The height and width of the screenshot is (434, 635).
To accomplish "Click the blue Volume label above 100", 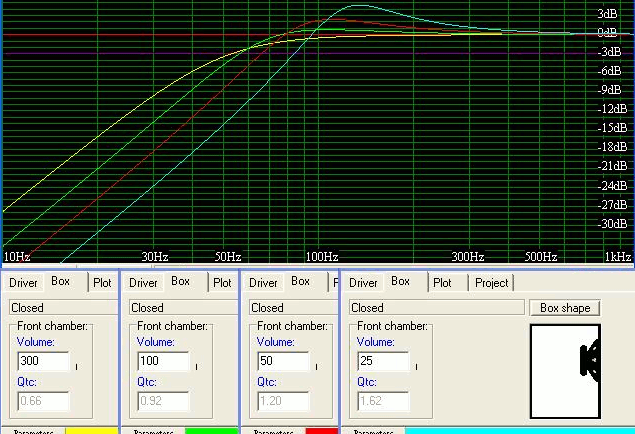I will click(x=156, y=342).
